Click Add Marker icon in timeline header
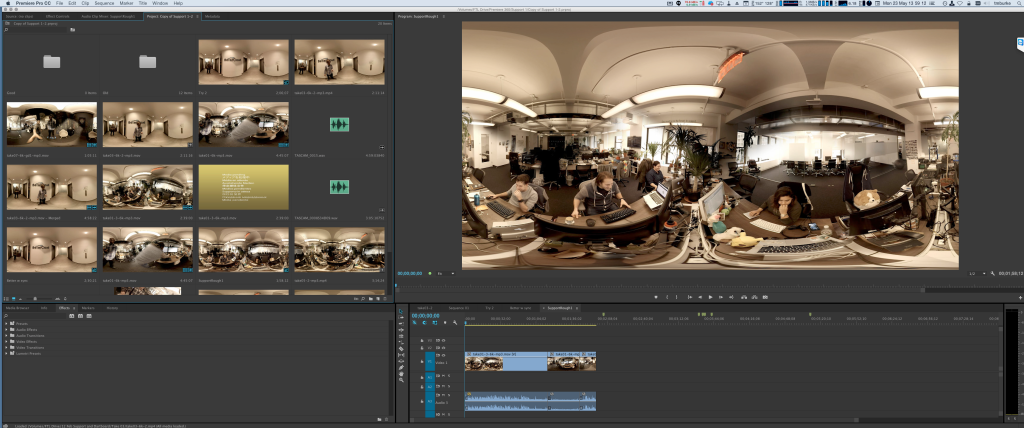This screenshot has height=428, width=1024. [445, 323]
